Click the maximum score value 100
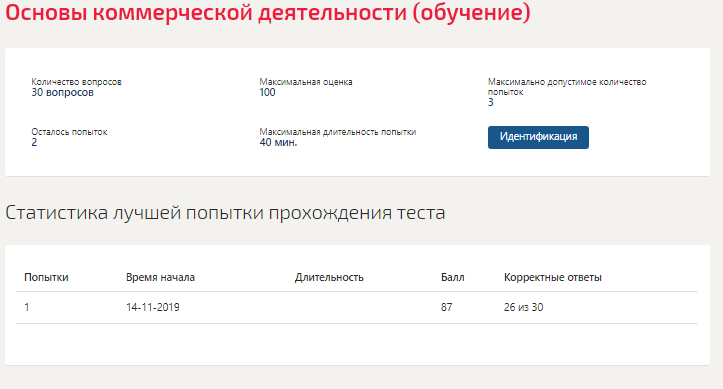 click(267, 93)
